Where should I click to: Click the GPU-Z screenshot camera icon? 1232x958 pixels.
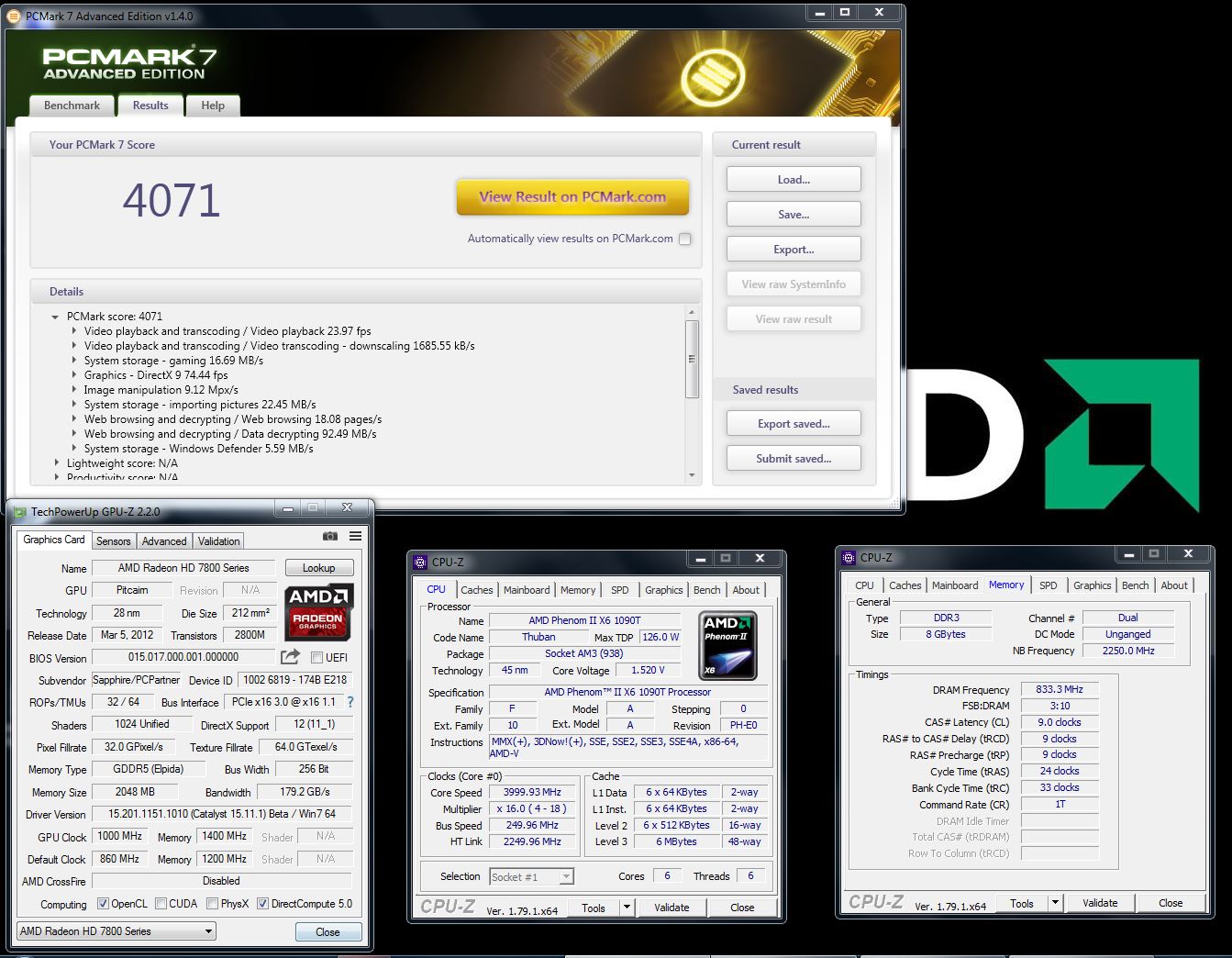[330, 536]
